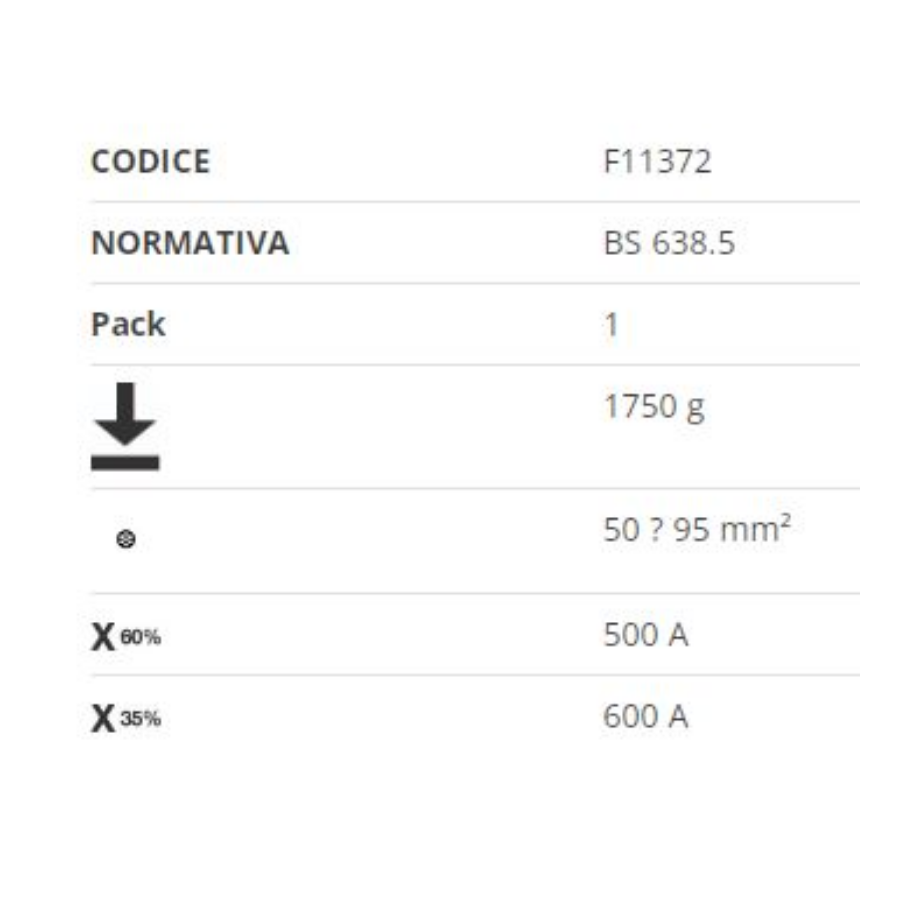Viewport: 900px width, 900px height.
Task: Click the 500 A current value
Action: pos(645,635)
